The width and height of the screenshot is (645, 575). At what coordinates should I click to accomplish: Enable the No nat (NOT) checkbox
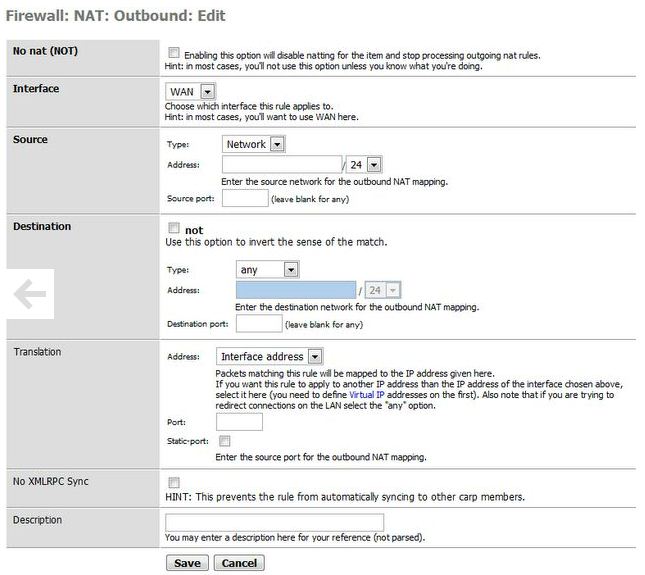(x=174, y=53)
